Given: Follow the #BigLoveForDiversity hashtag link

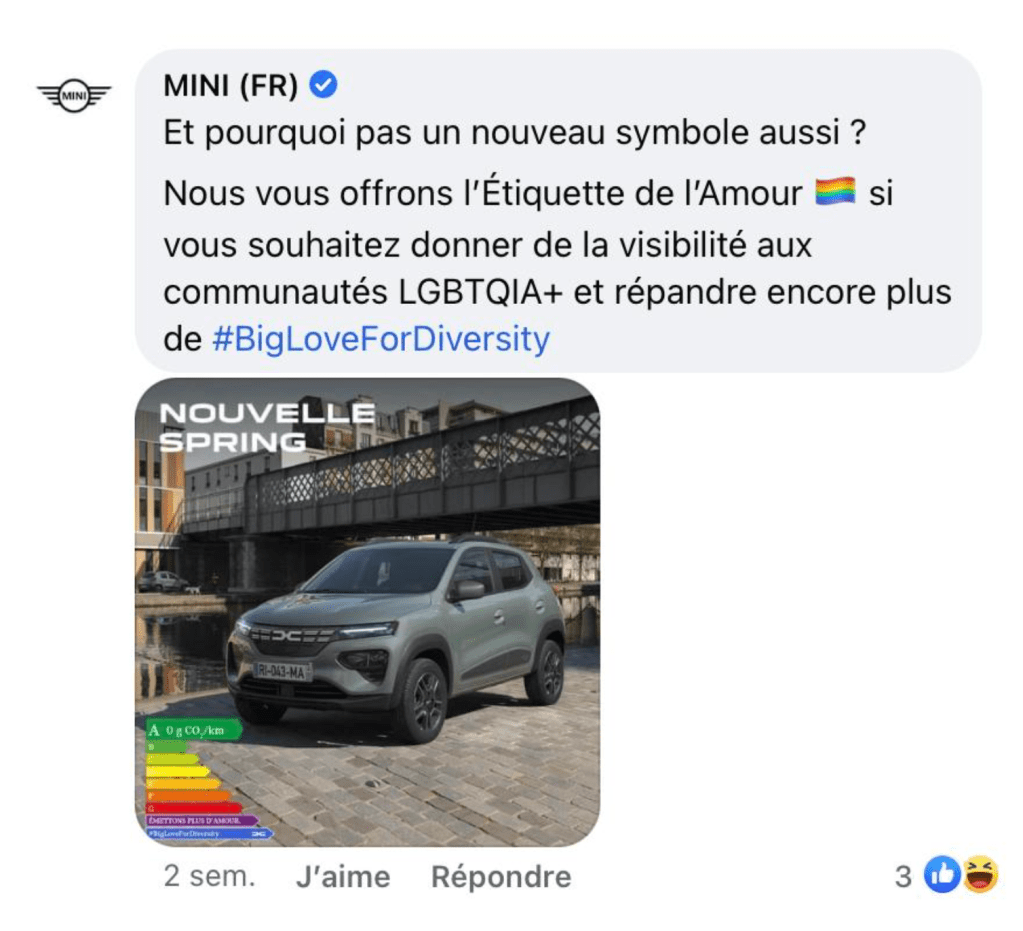Looking at the screenshot, I should point(381,339).
